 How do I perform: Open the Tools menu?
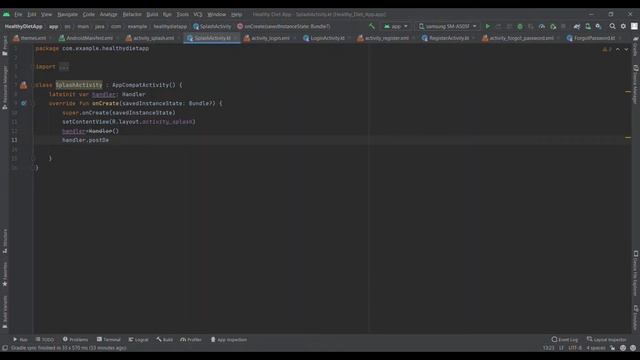tap(182, 14)
